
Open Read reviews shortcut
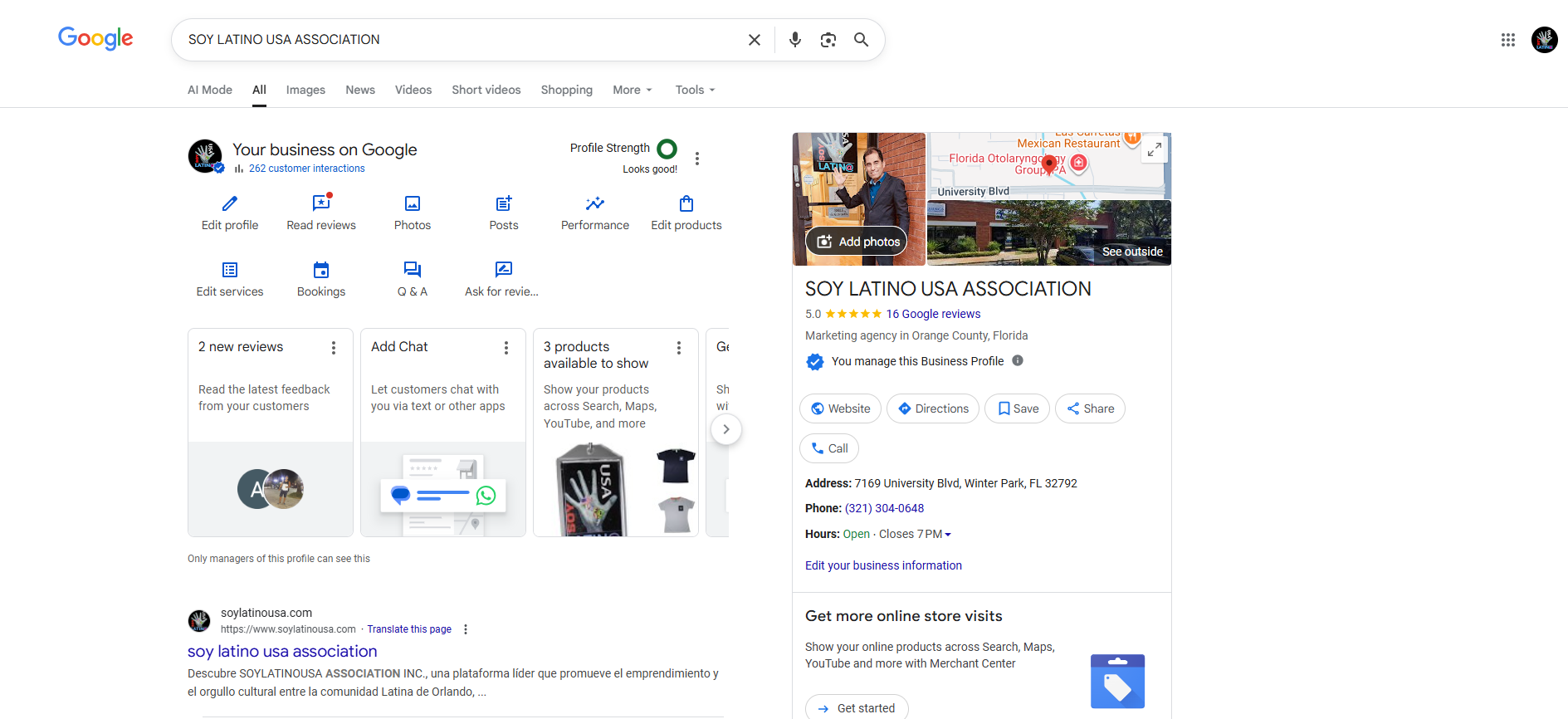click(321, 213)
